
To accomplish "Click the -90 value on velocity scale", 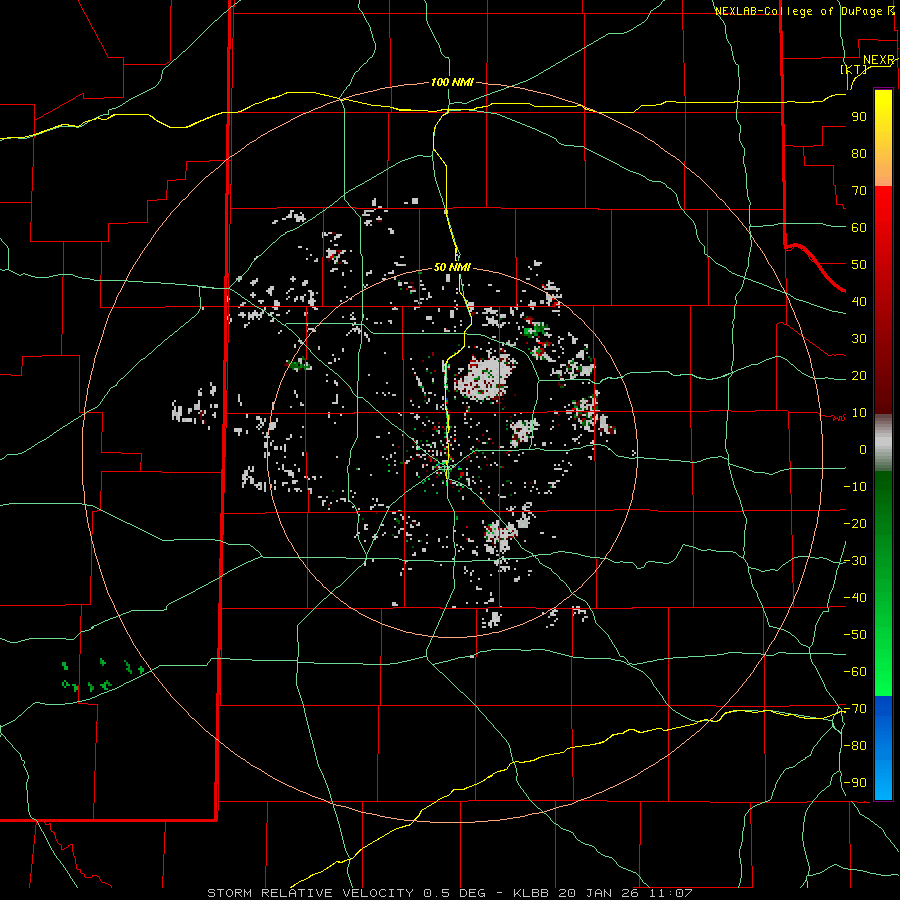I will [x=855, y=782].
